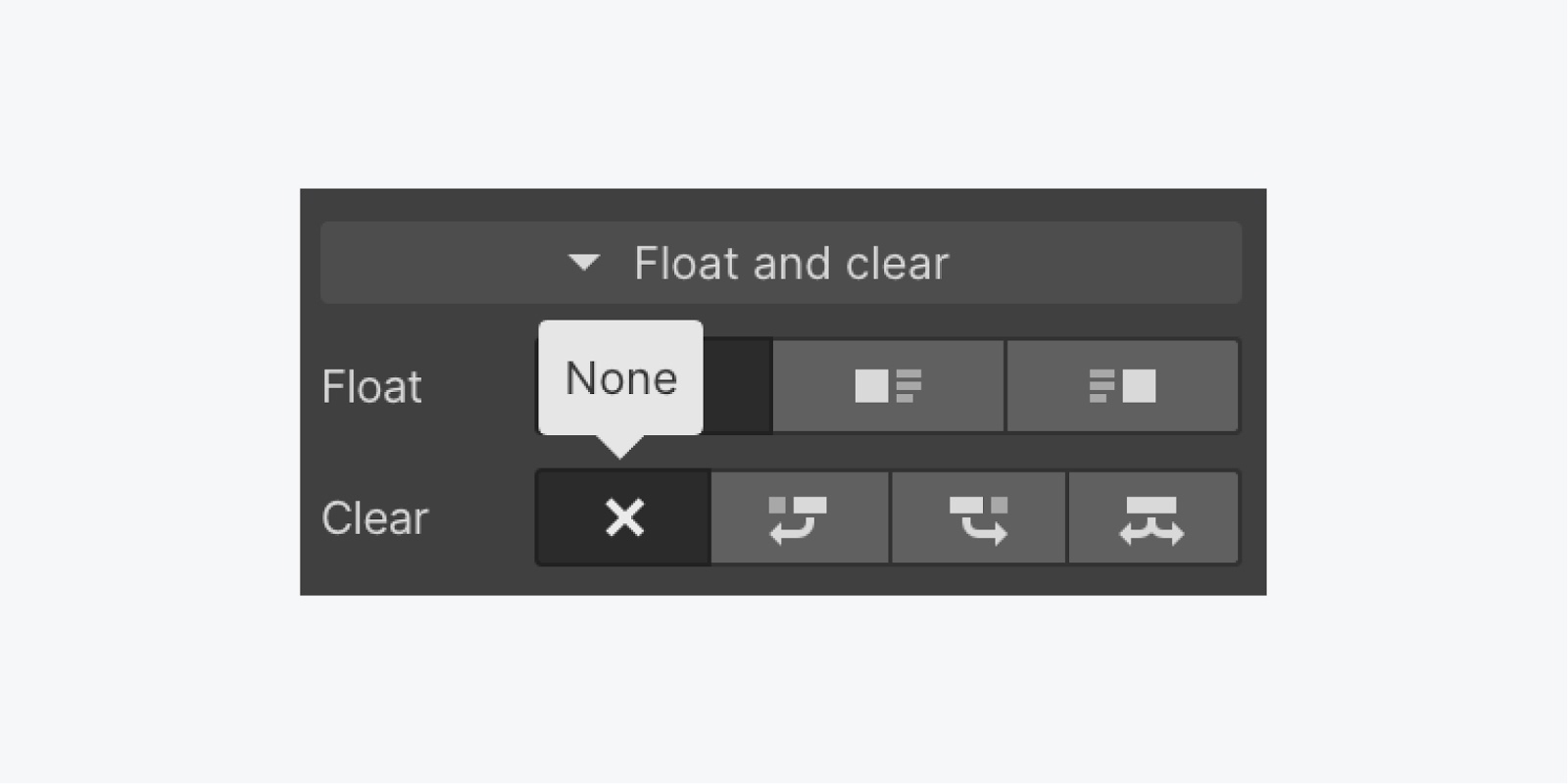Set clear both sides icon
Screen dimensions: 1568x784
1152,517
